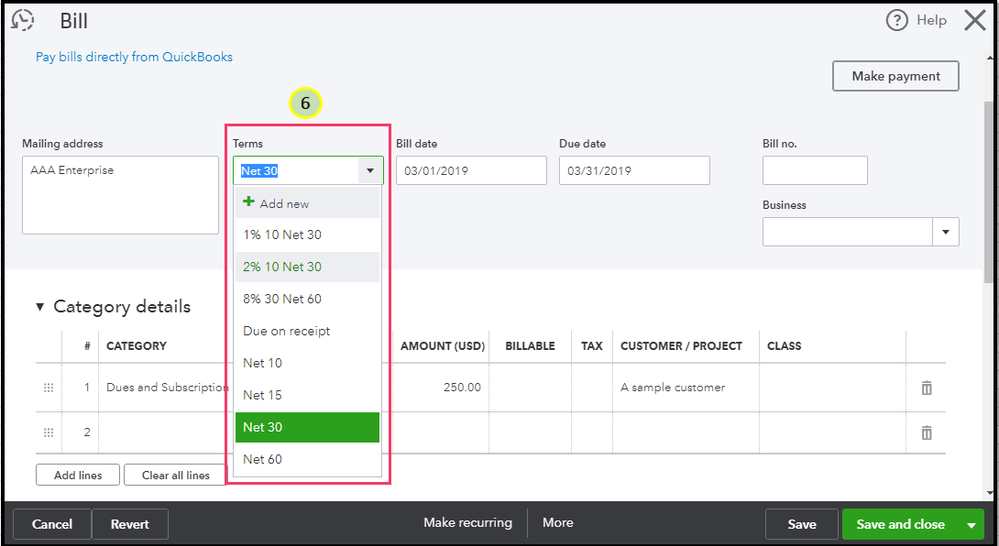Image resolution: width=999 pixels, height=546 pixels.
Task: Grab the drag handle of line 2
Action: coord(48,433)
